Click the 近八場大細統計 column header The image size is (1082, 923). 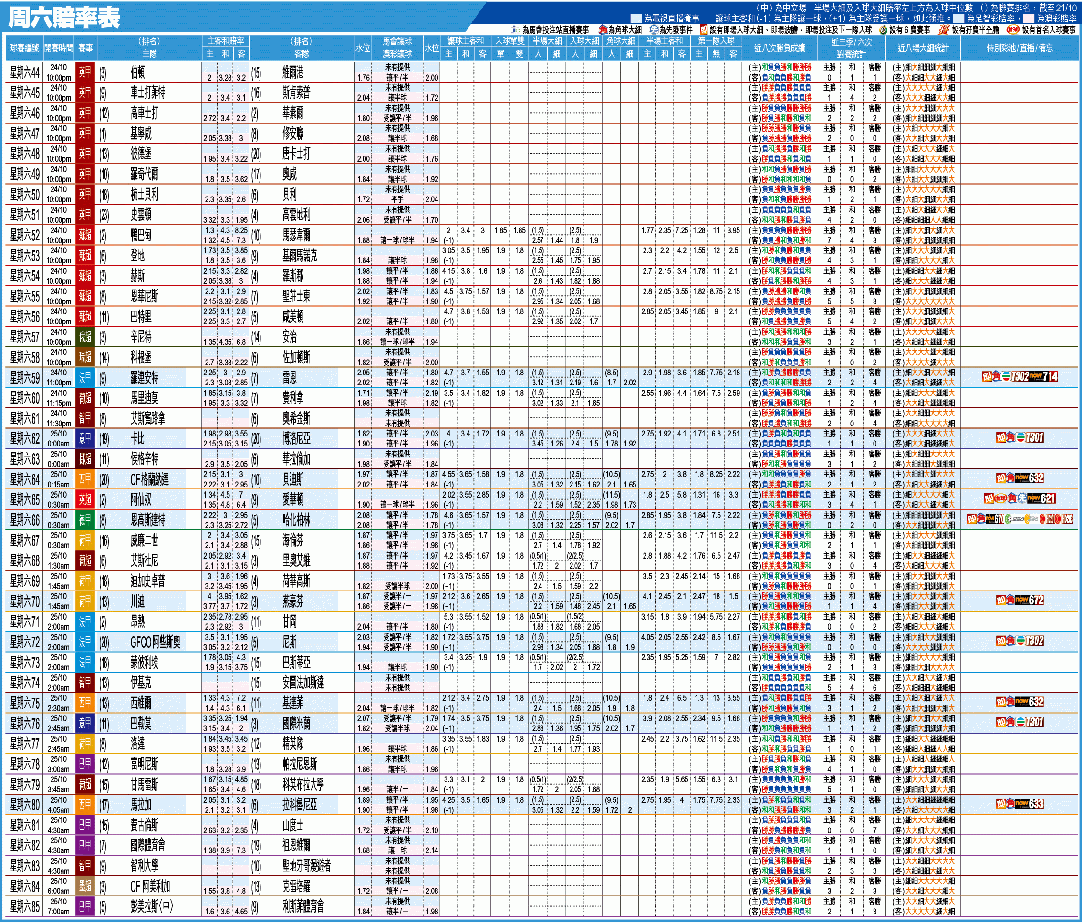point(923,48)
